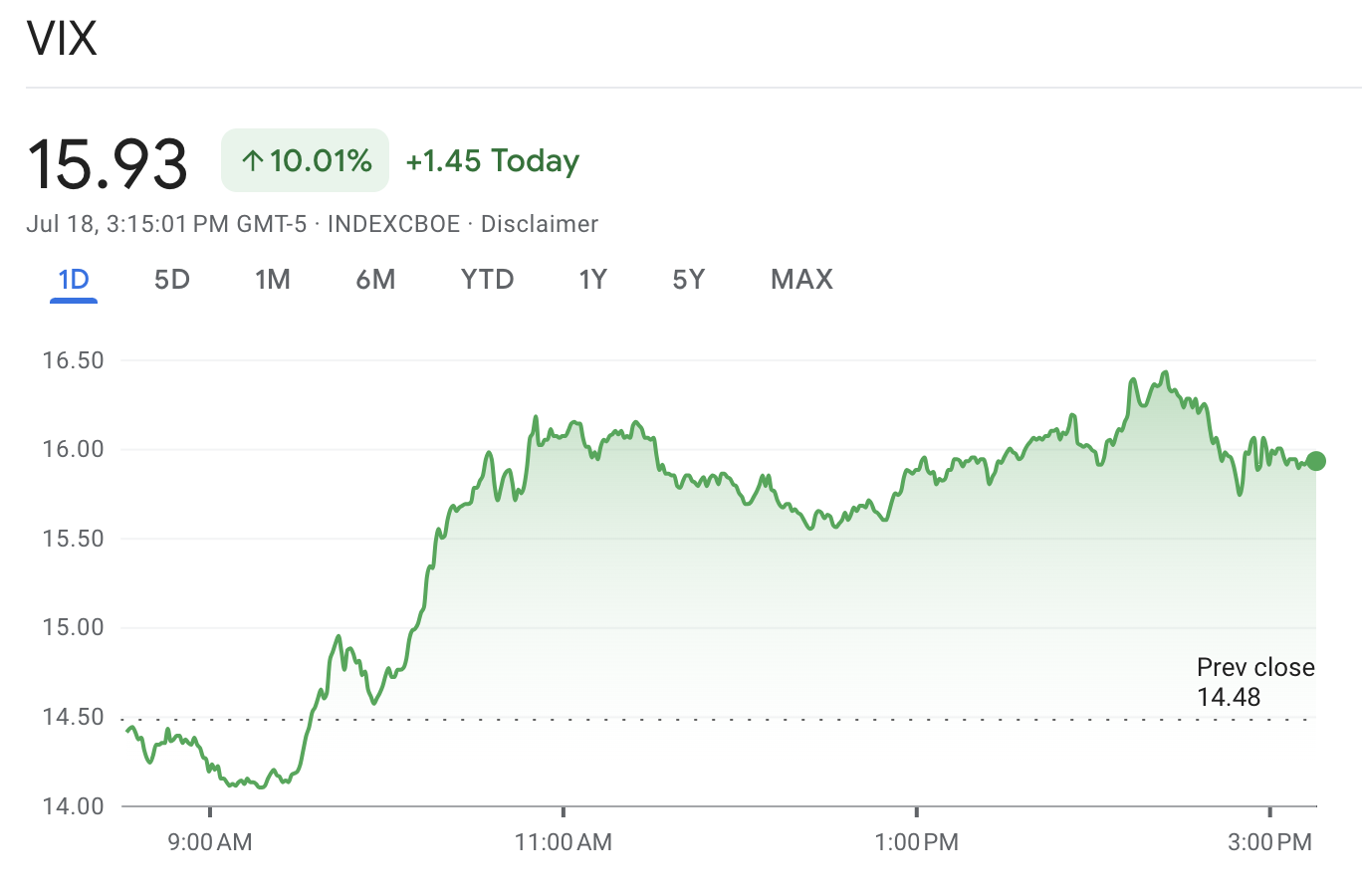Click the 16.50 y-axis price label
The width and height of the screenshot is (1362, 896).
pos(73,360)
